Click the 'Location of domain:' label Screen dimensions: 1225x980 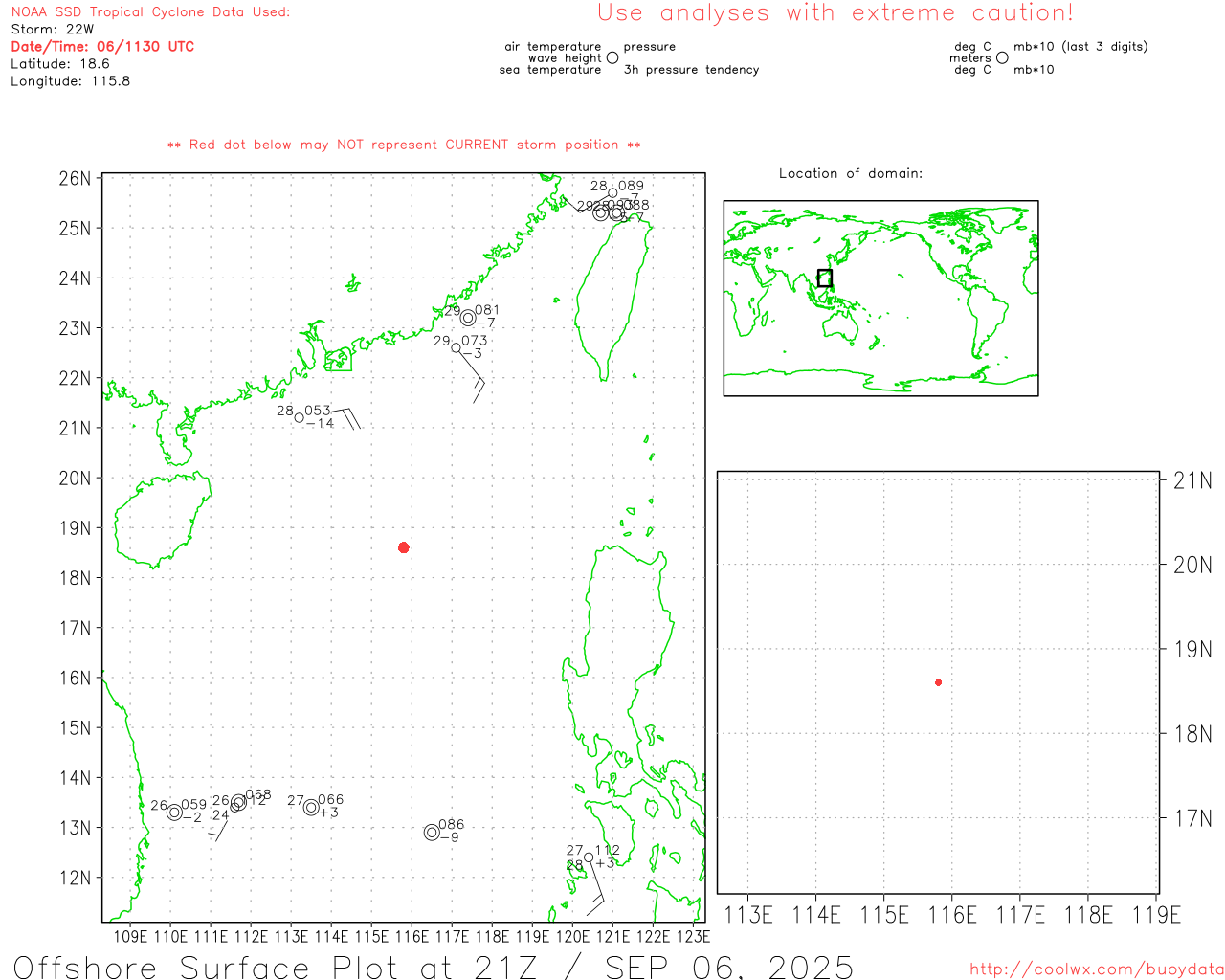tap(851, 173)
